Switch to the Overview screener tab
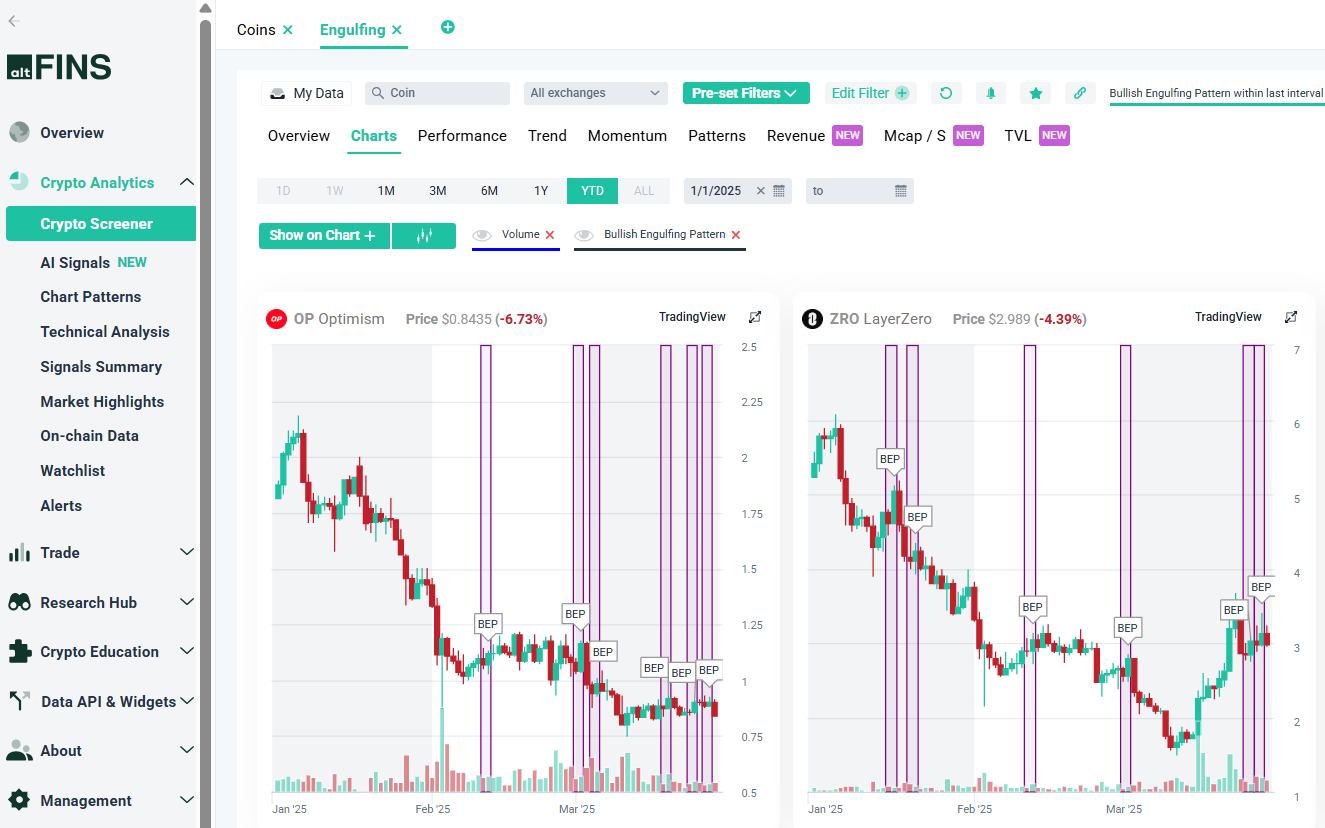The height and width of the screenshot is (828, 1325). (299, 136)
